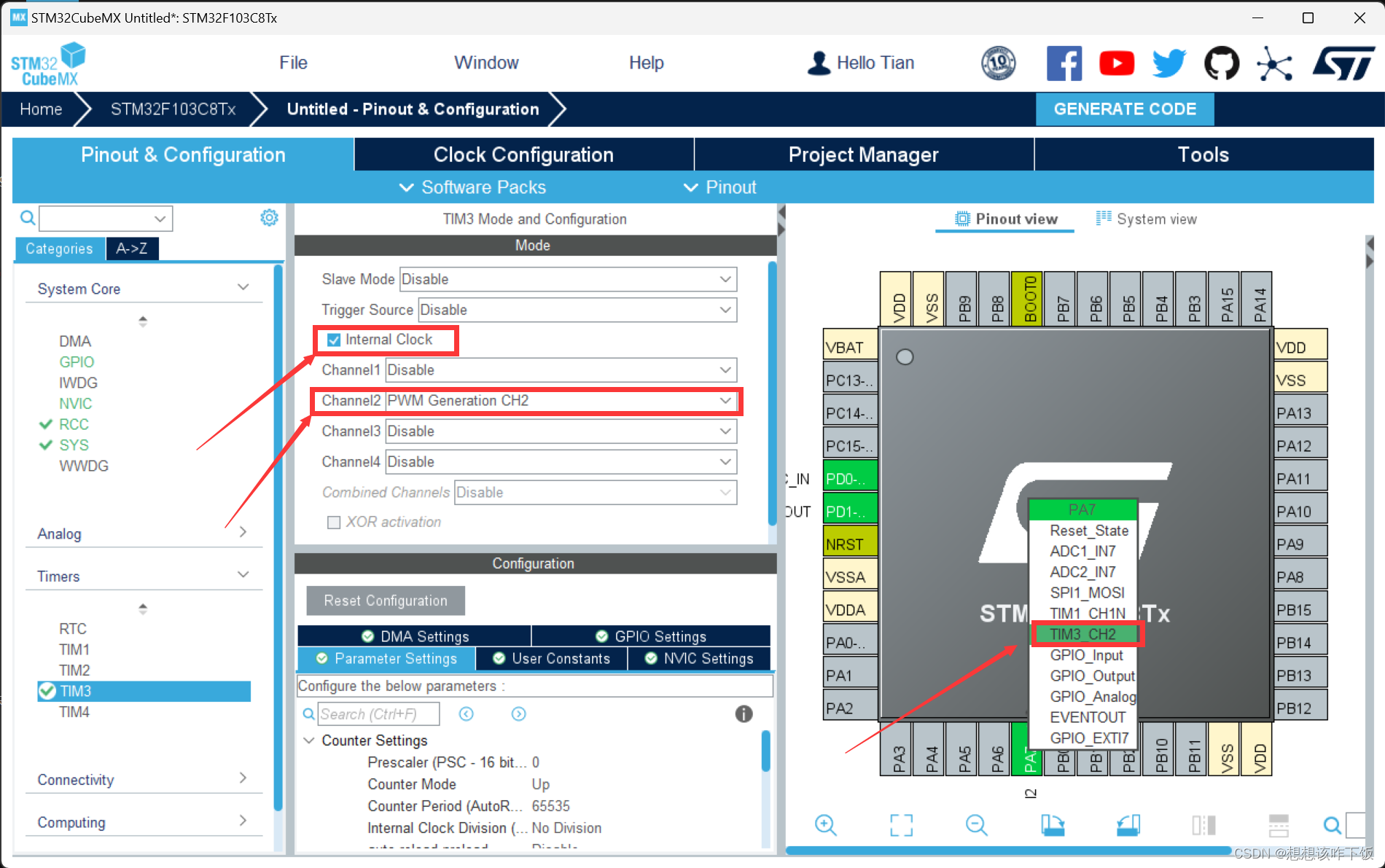Rotate the chip view clockwise icon

click(1052, 825)
